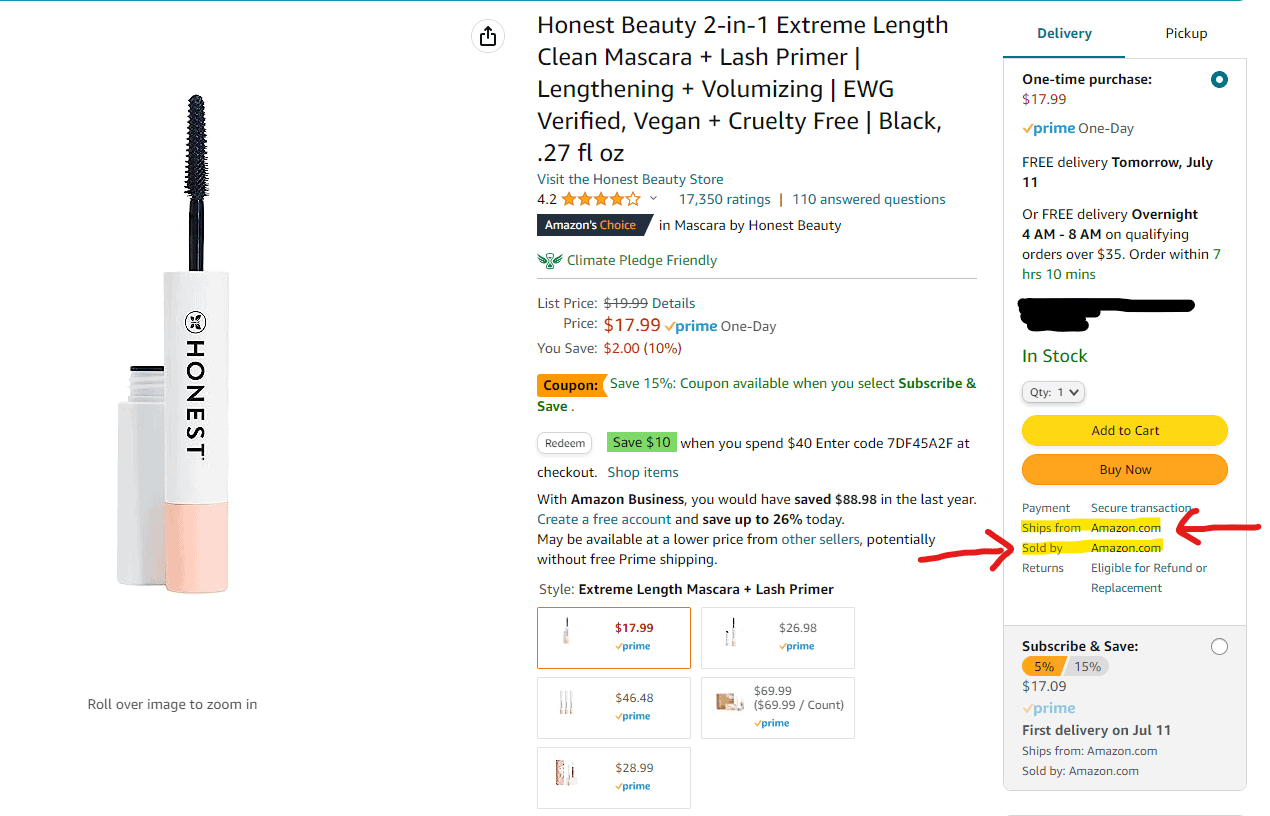
Task: Click the Buy Now button
Action: point(1125,470)
